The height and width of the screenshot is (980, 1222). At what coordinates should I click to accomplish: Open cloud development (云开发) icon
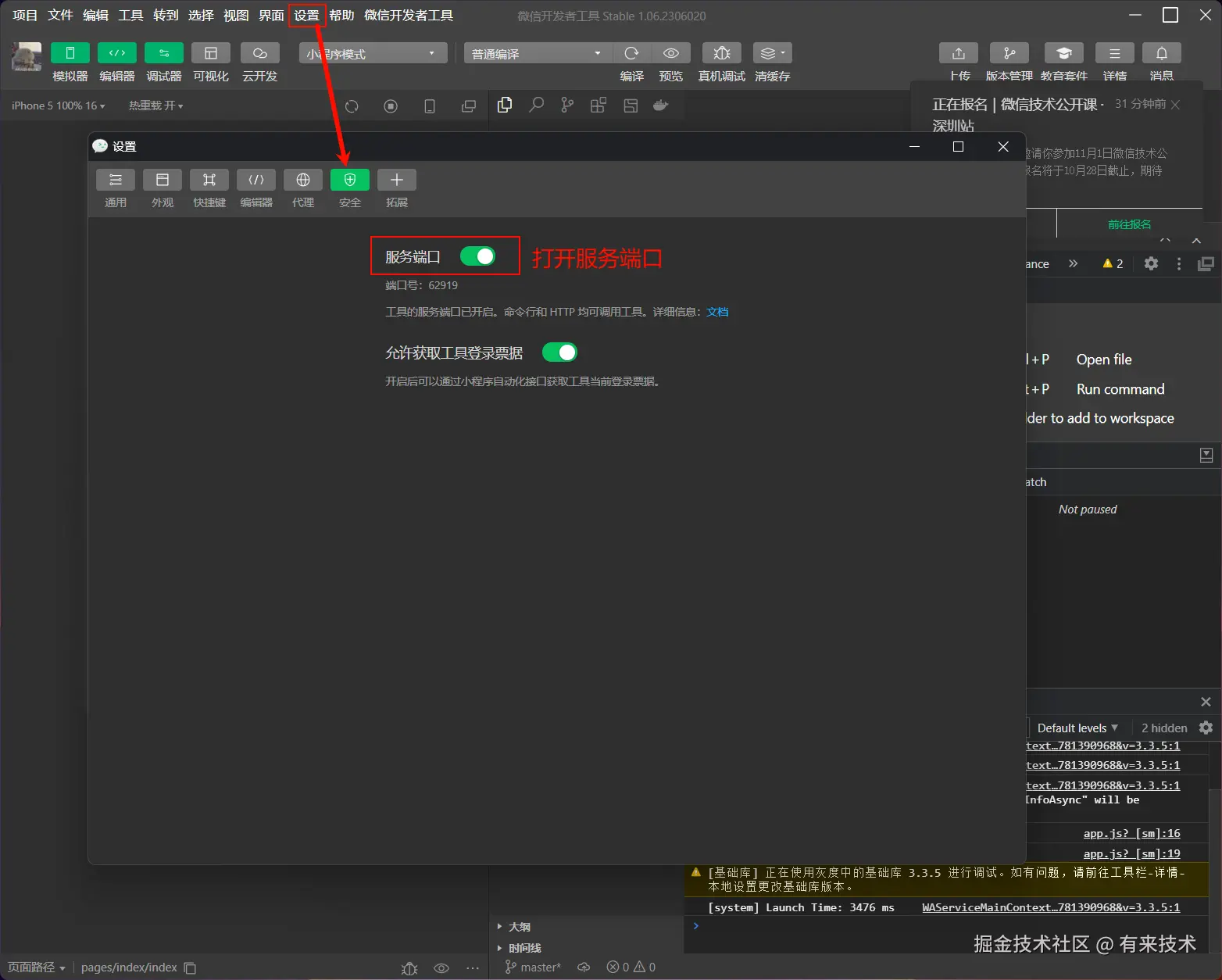(x=260, y=52)
